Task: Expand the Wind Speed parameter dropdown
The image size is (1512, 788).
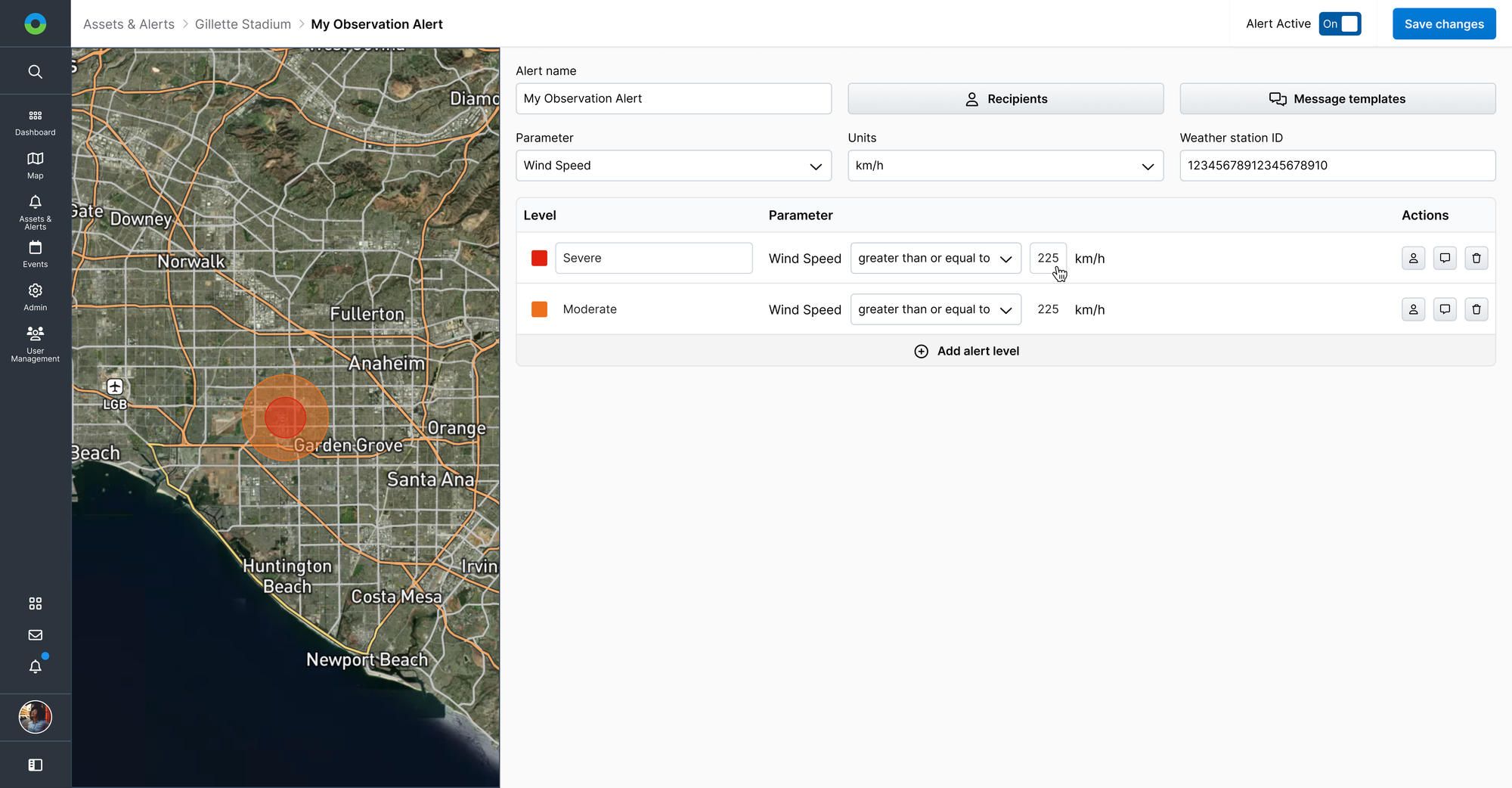Action: (673, 166)
